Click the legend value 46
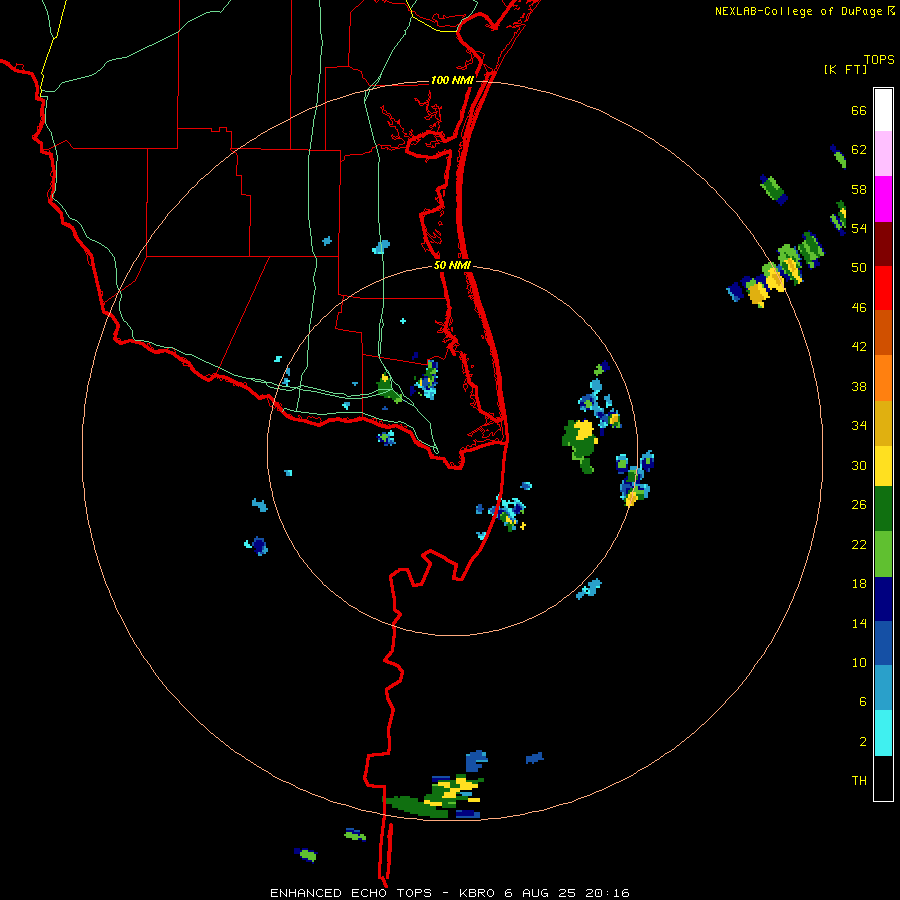 [859, 308]
